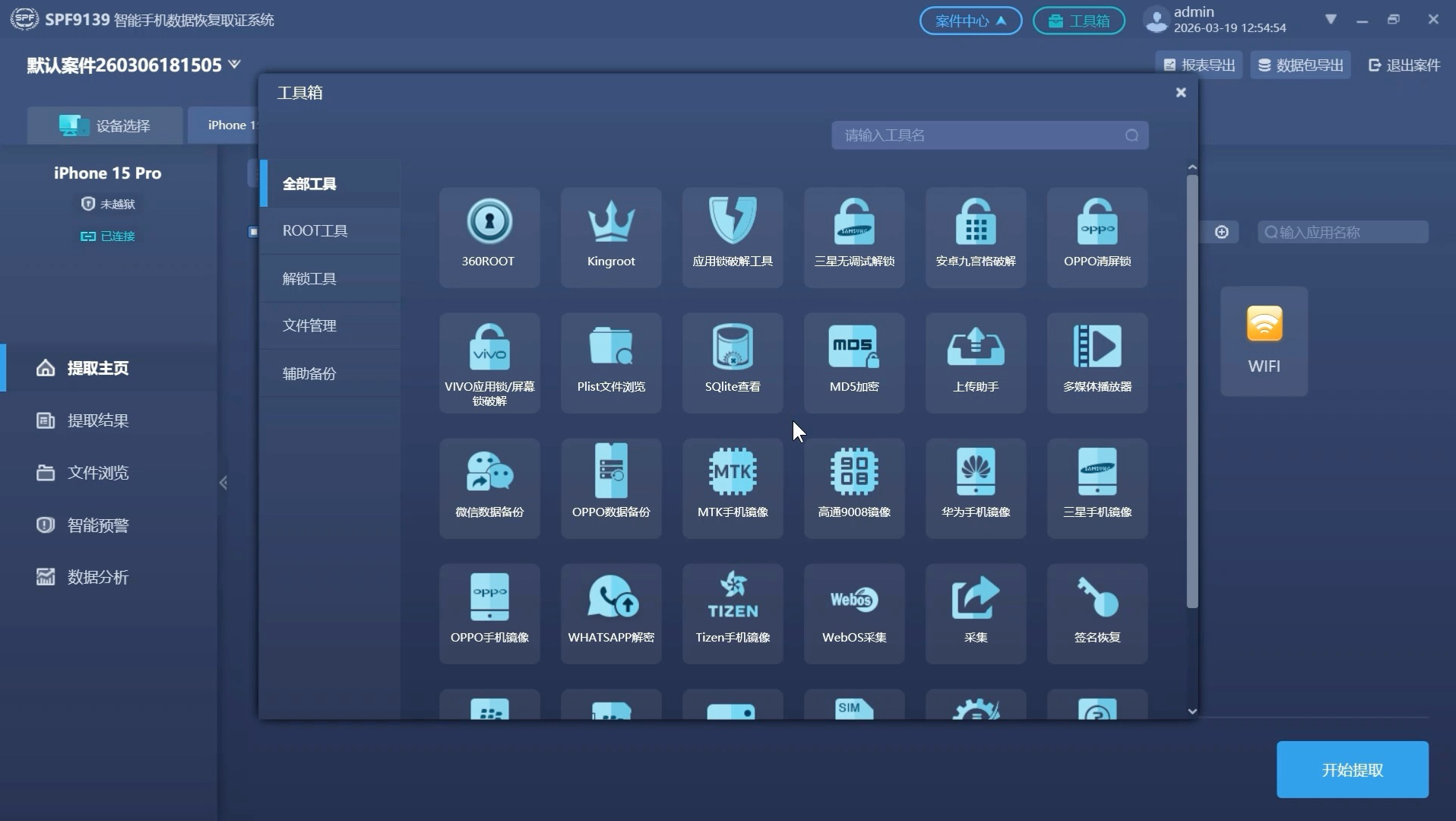The height and width of the screenshot is (821, 1456).
Task: Select Tizen手机镜像 tool
Action: 733,613
